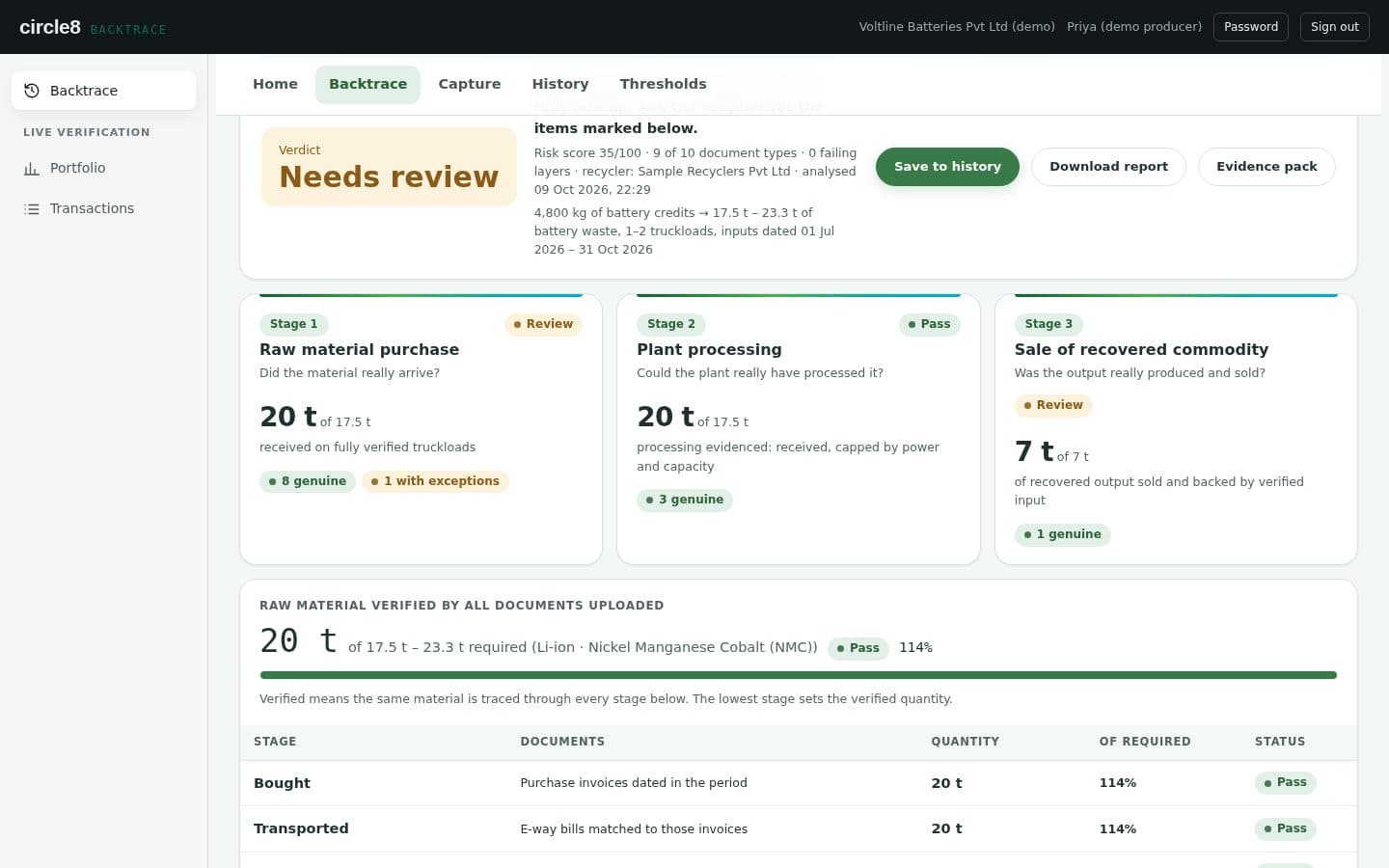Switch to the Capture tab

(469, 84)
